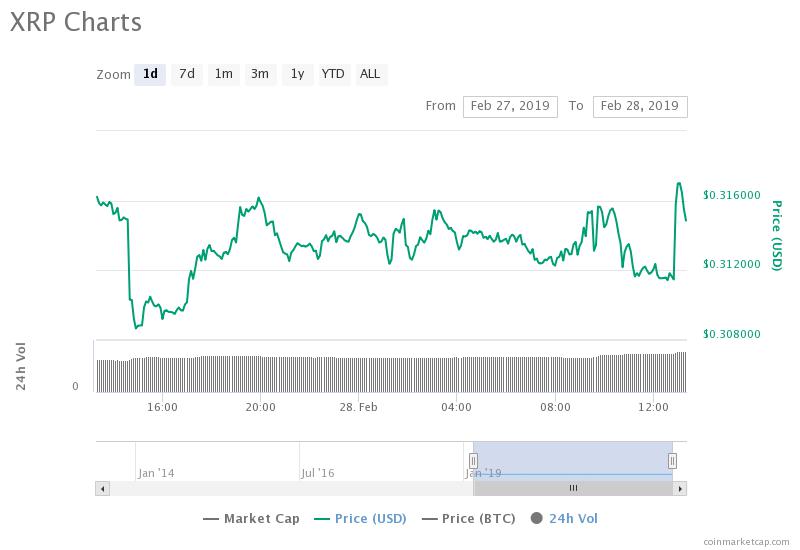Click the $0.308000 price axis label
Screen dimensions: 800x550
pyautogui.click(x=732, y=334)
